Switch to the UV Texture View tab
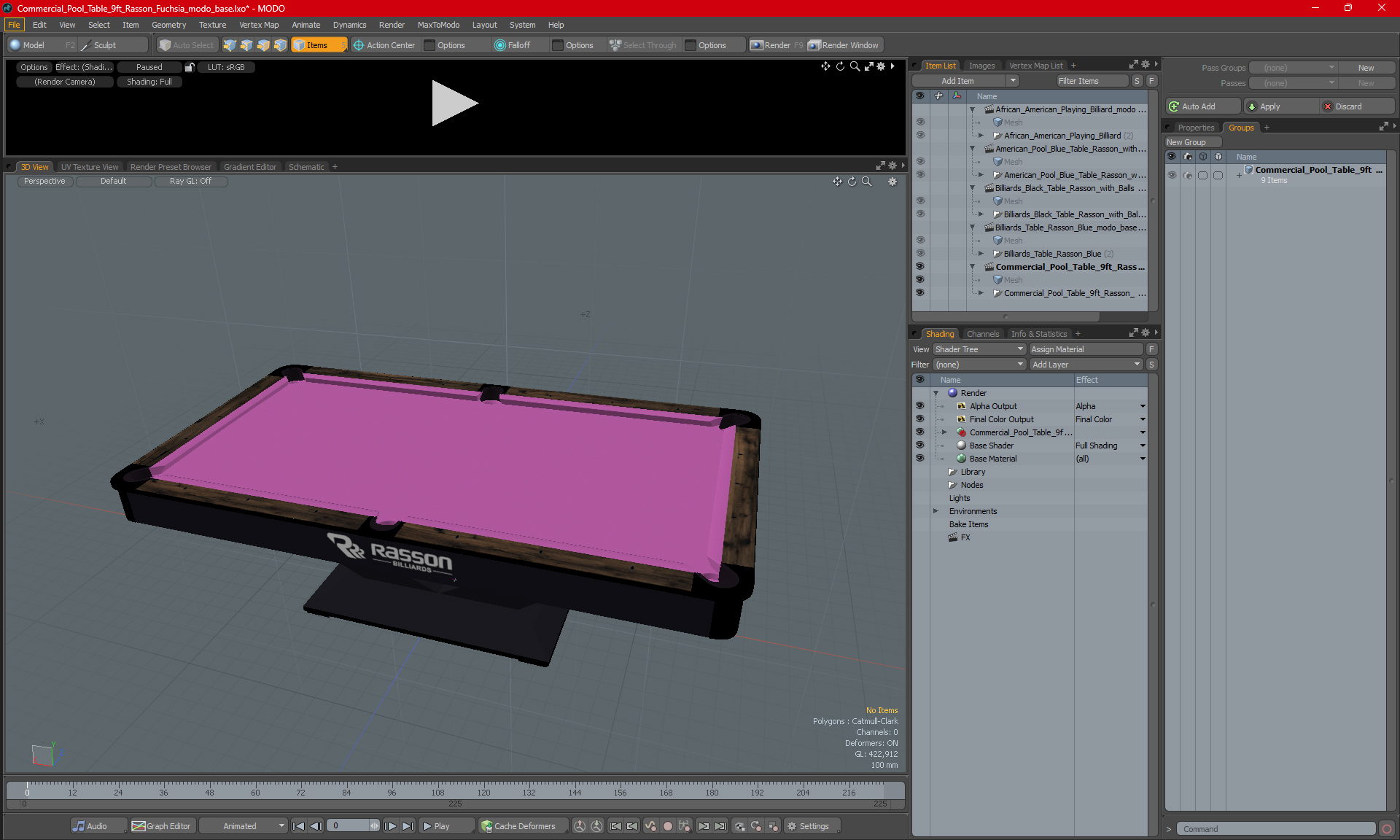The height and width of the screenshot is (840, 1400). pos(90,167)
